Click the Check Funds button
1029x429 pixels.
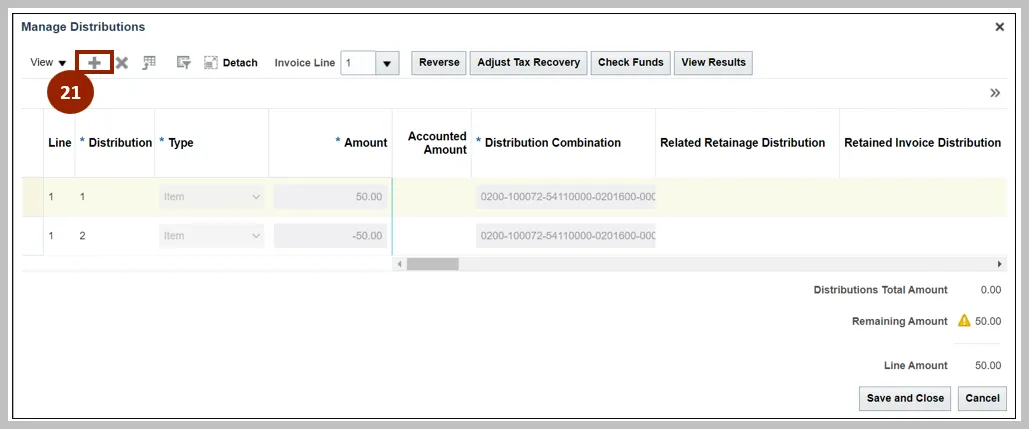point(631,62)
